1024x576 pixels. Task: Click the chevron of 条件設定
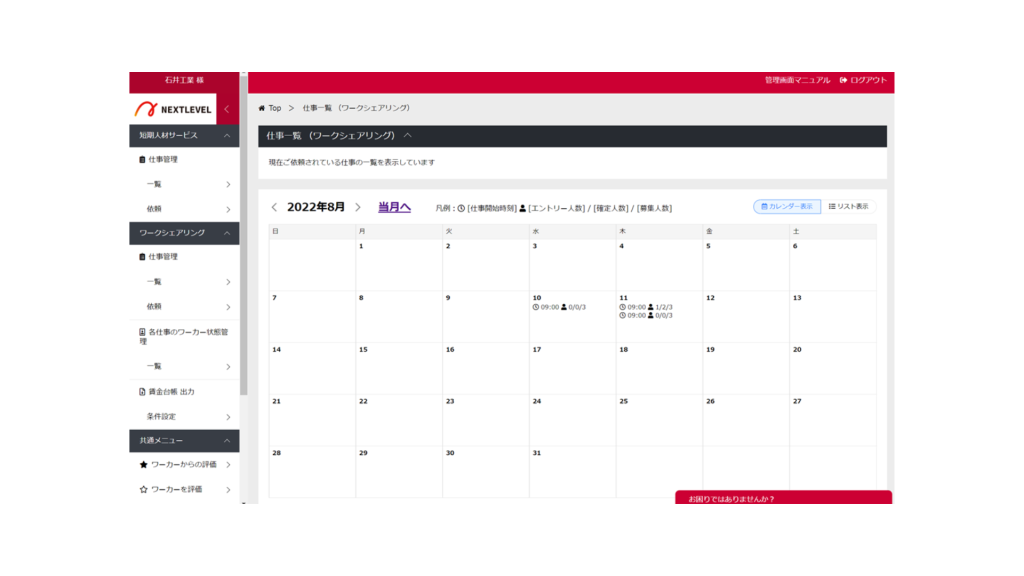click(228, 417)
